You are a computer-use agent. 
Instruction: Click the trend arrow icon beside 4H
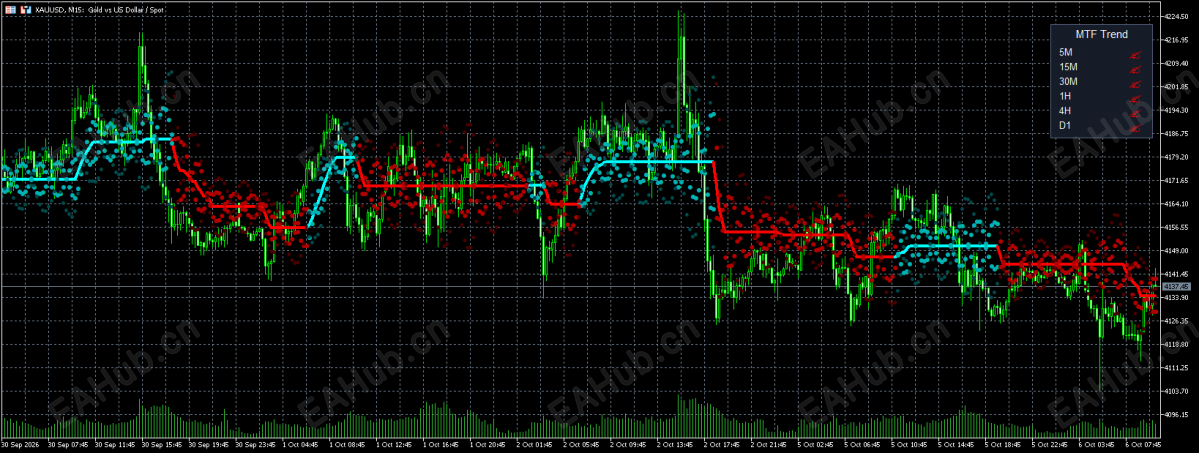1136,112
